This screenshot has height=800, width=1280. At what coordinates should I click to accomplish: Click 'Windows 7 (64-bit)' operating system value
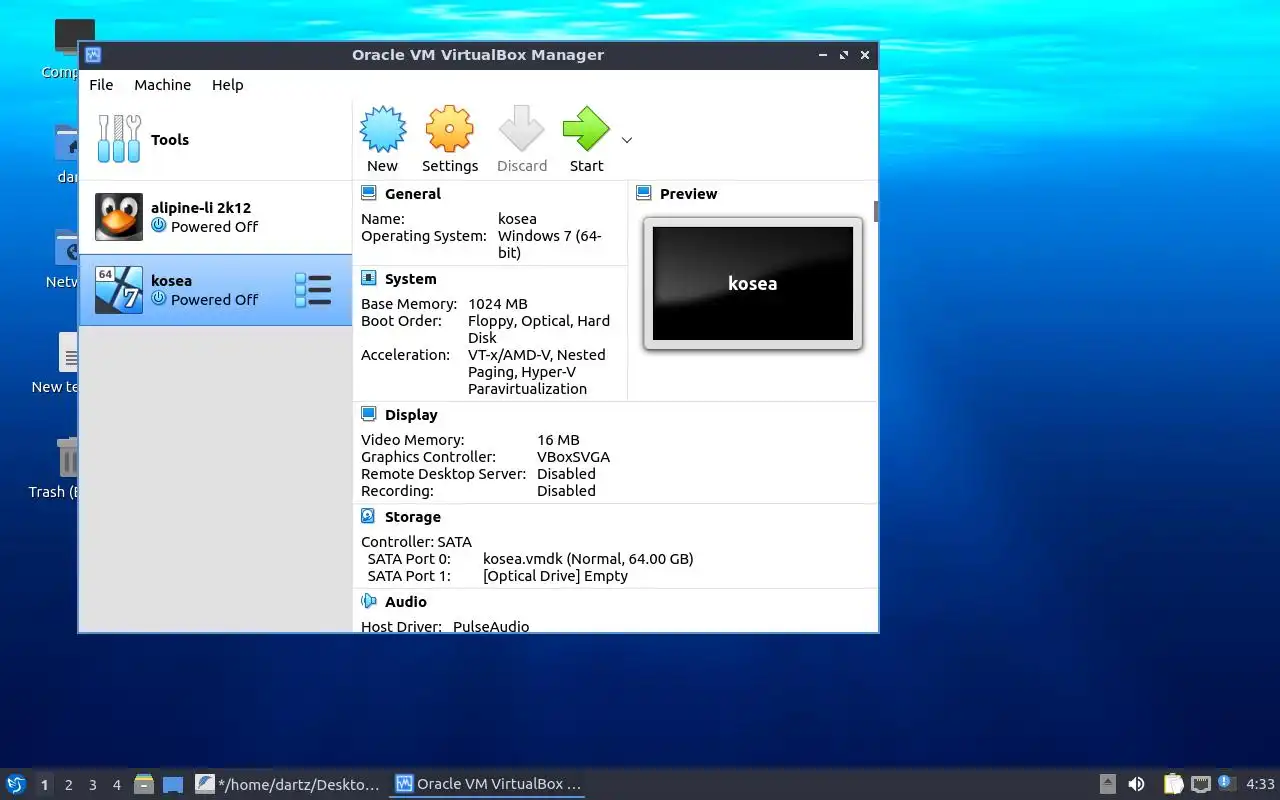pos(550,244)
